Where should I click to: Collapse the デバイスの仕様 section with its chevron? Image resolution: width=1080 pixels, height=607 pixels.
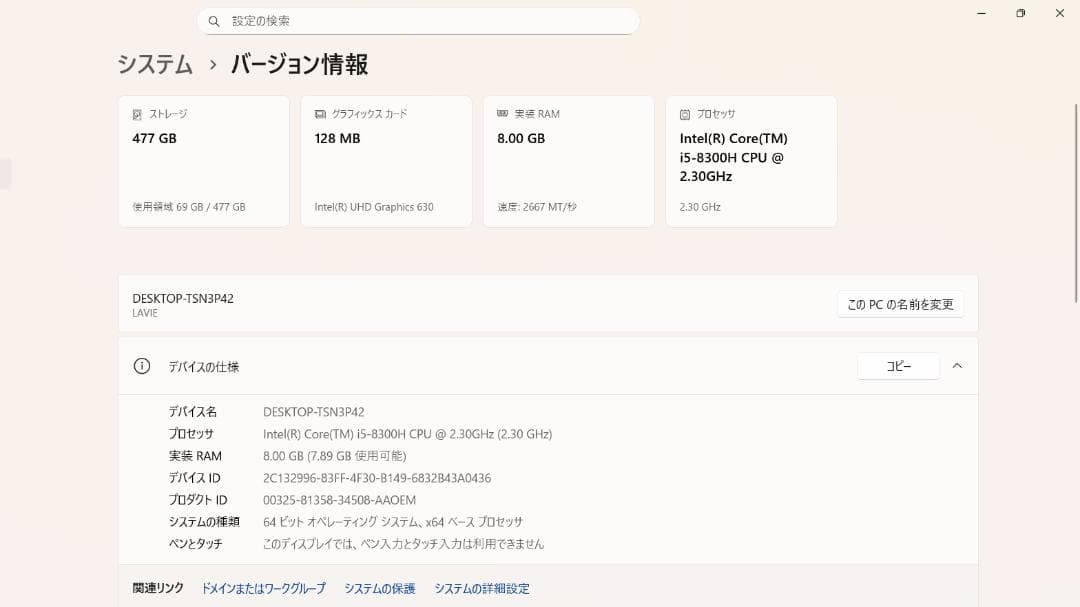(x=957, y=366)
